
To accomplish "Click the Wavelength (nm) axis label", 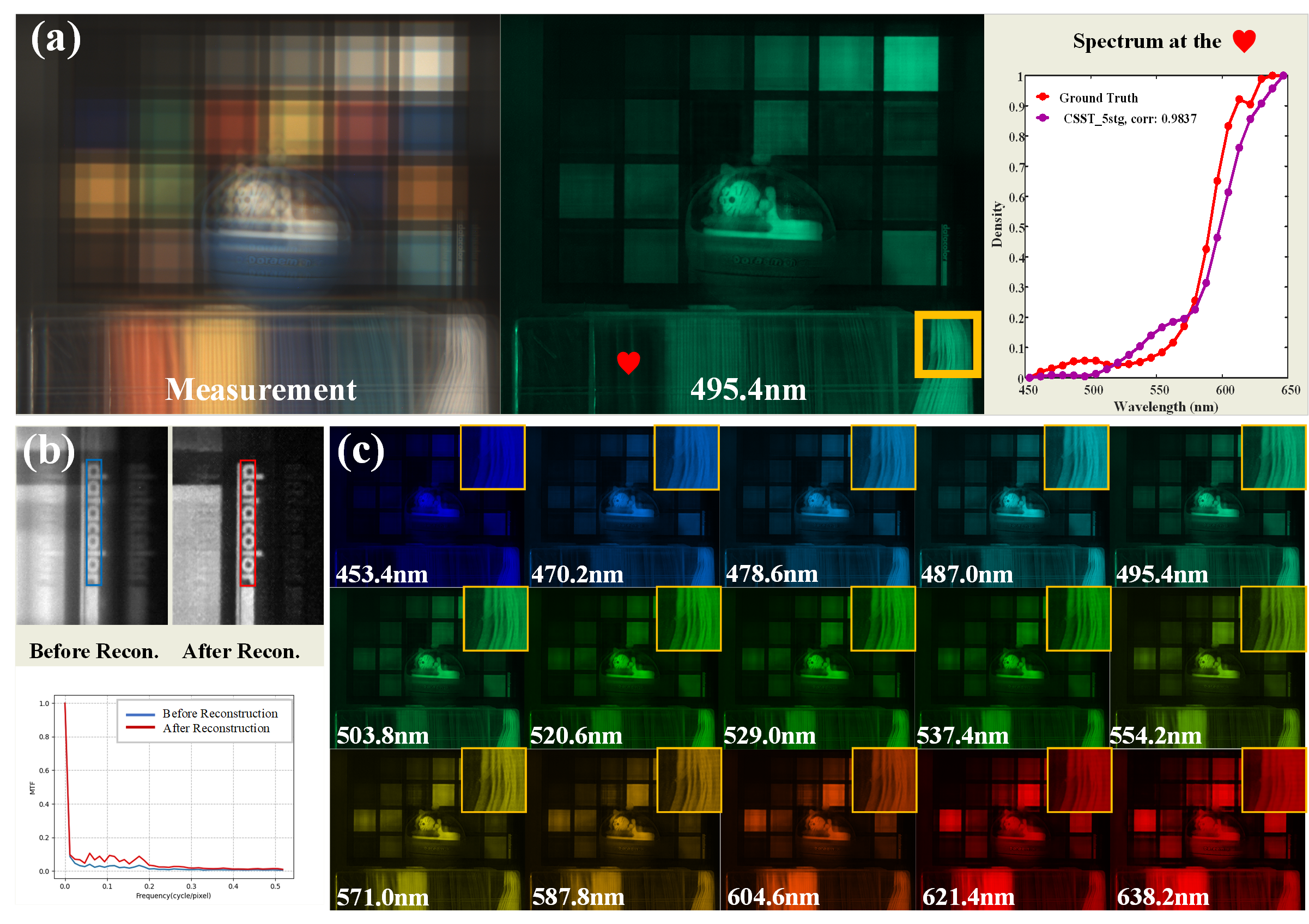I will [x=1165, y=406].
